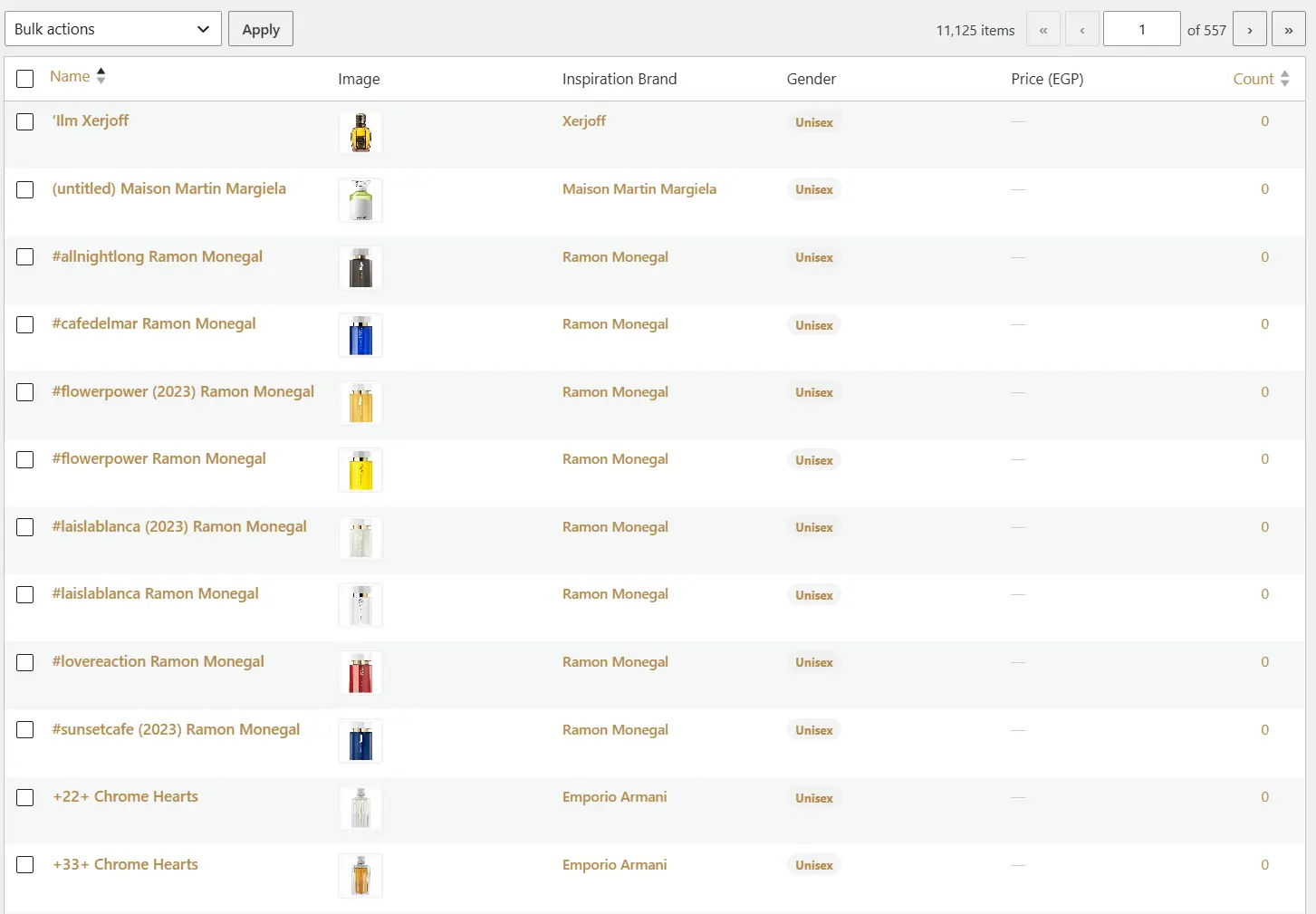Open +22+ Chrome Hearts item
The image size is (1316, 914).
coord(125,796)
